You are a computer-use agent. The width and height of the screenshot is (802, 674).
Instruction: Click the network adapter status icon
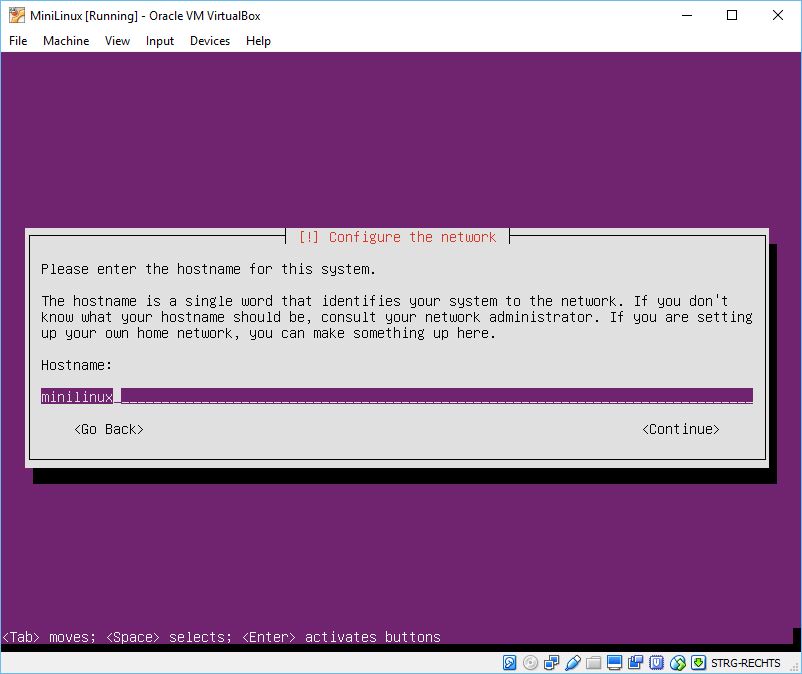tap(551, 663)
